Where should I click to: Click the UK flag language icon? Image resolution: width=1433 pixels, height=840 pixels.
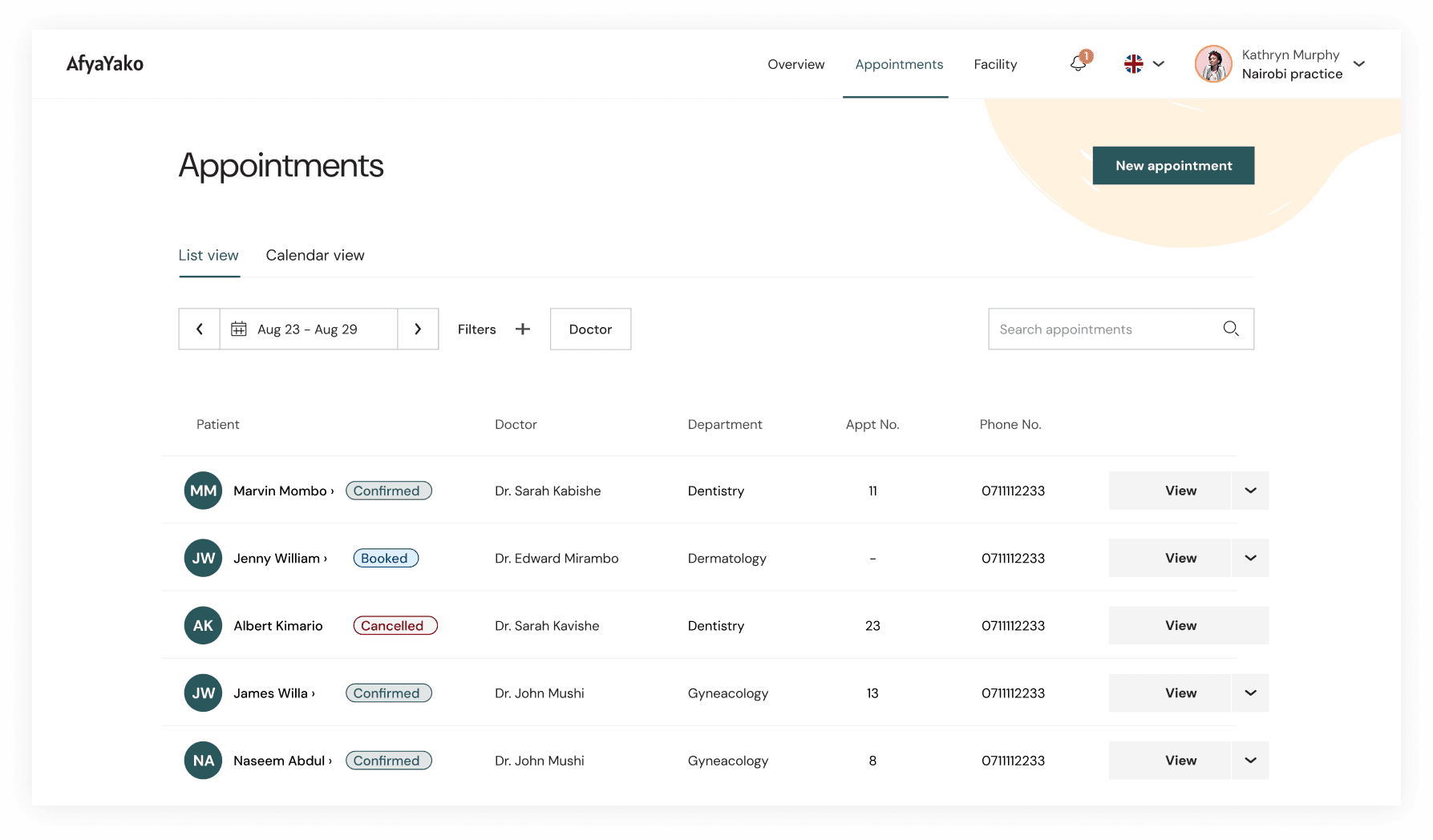[1133, 64]
